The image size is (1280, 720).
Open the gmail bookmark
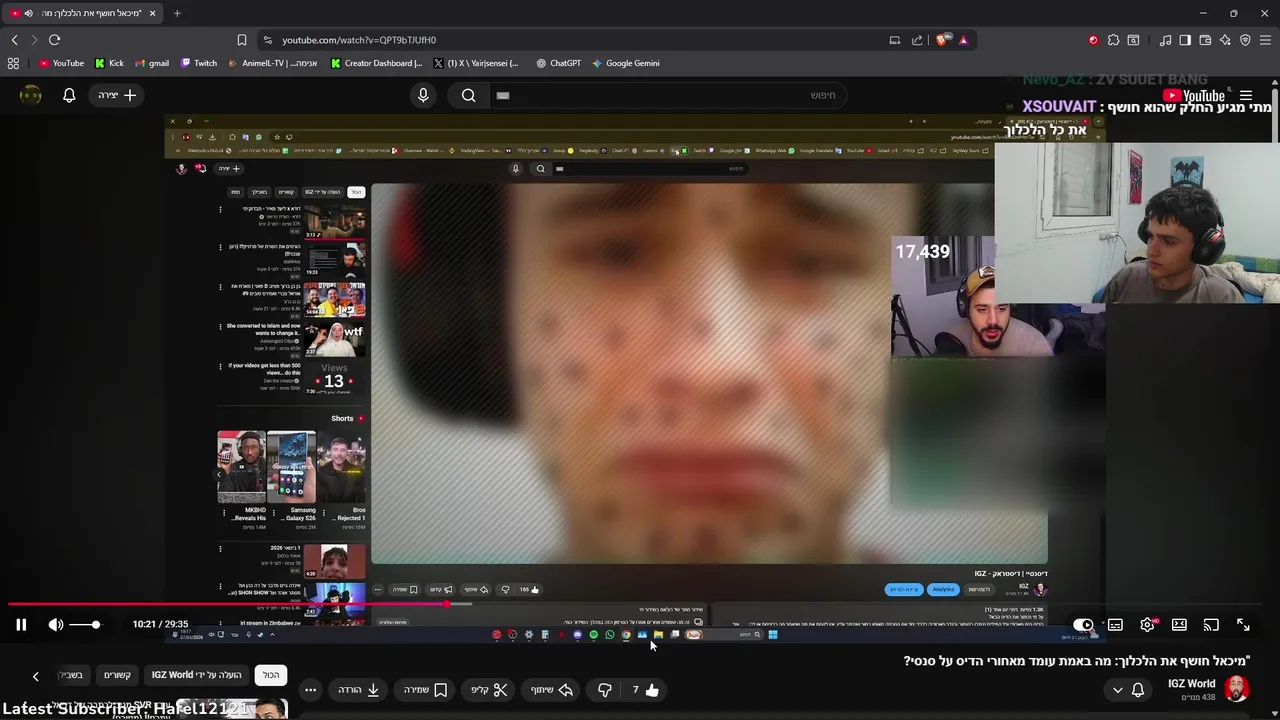click(x=152, y=63)
